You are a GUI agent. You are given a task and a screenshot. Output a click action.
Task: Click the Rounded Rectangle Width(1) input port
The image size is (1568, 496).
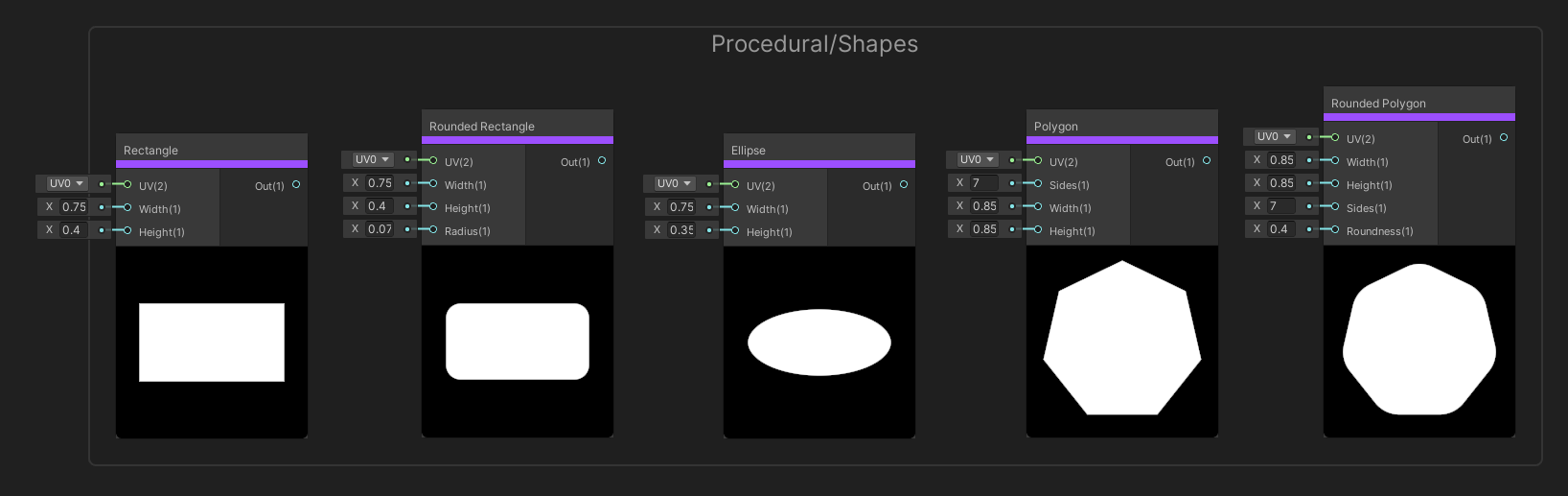click(x=433, y=183)
